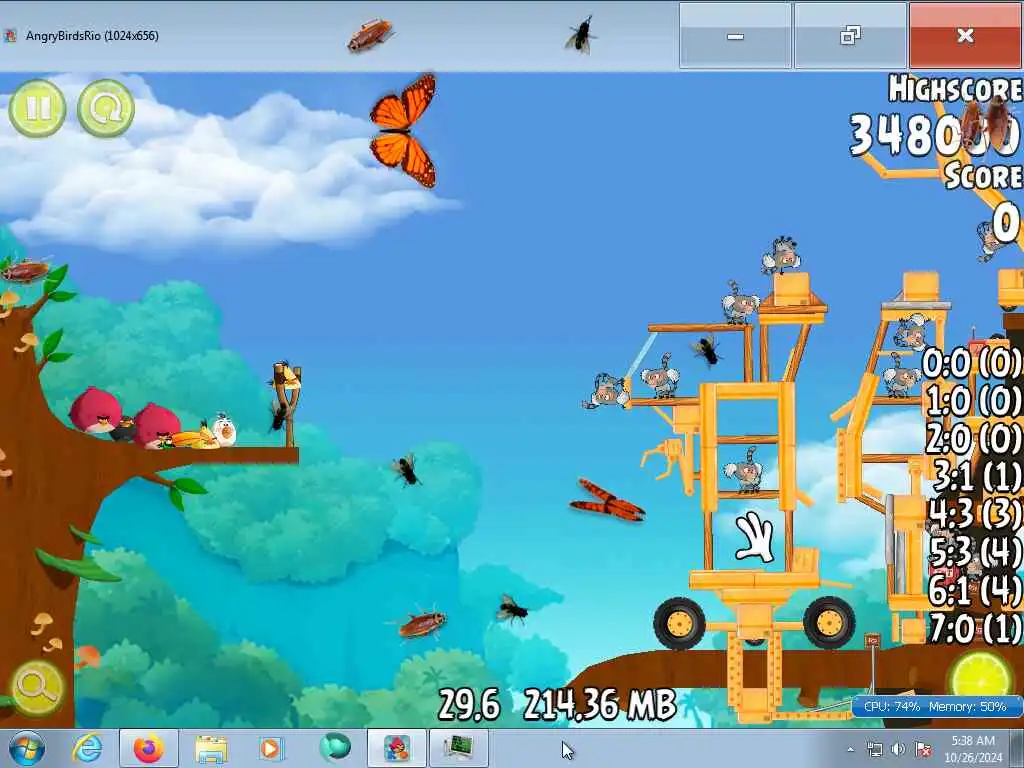The height and width of the screenshot is (768, 1024).
Task: Click the marmoset hanging off the platform's left edge
Action: click(604, 391)
